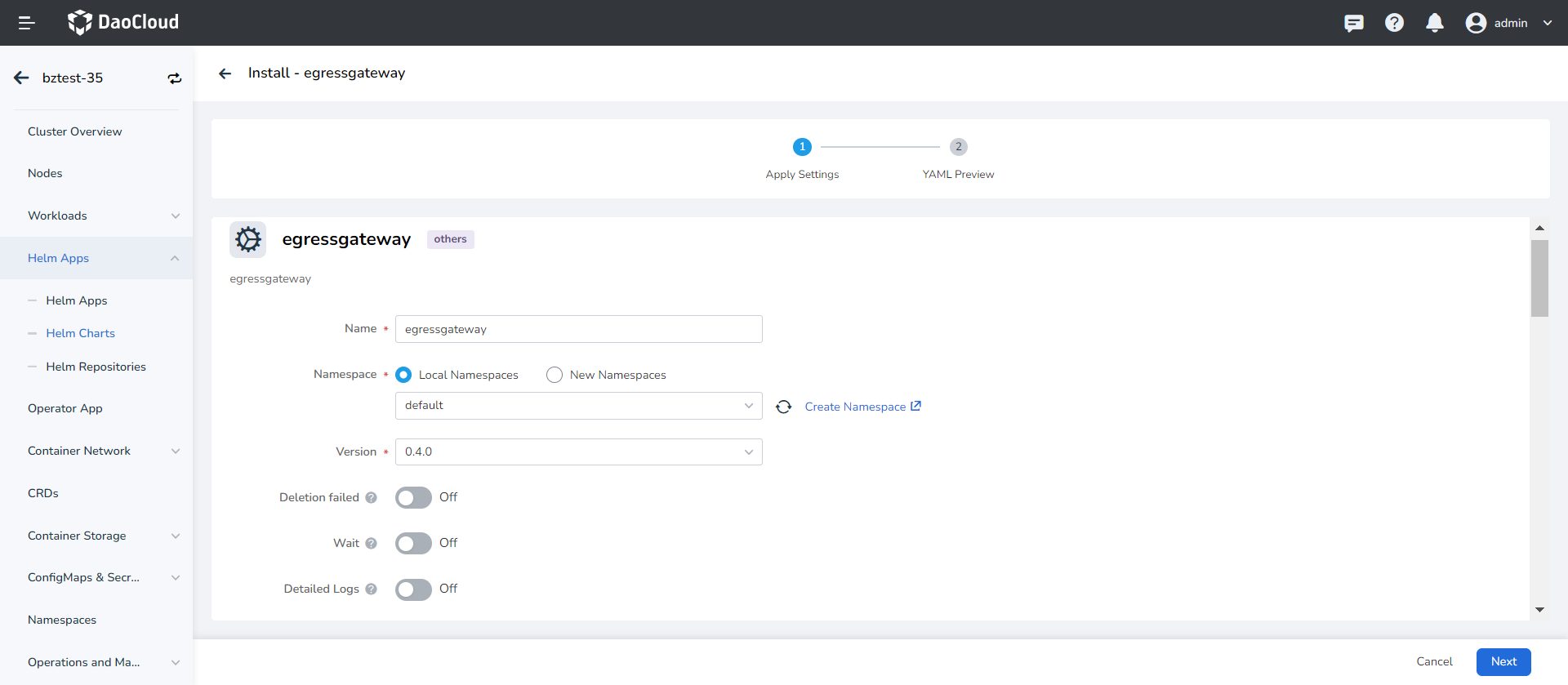1568x685 pixels.
Task: Enable the Deletion failed switch
Action: tap(413, 498)
